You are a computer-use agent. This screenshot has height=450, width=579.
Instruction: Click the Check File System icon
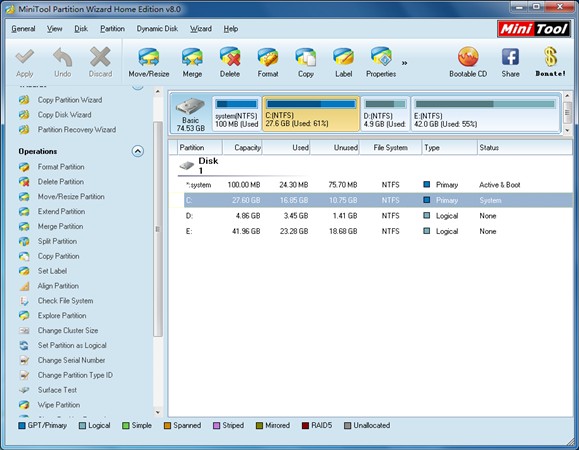pos(24,301)
